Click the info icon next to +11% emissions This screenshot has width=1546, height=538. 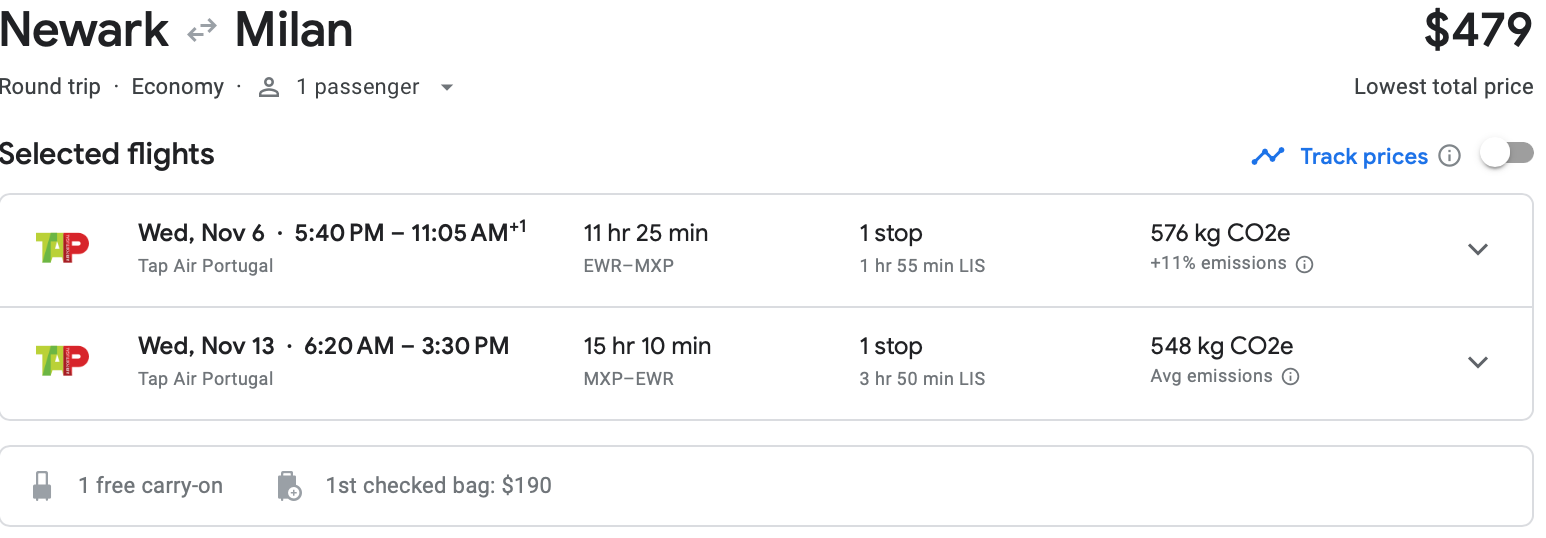click(1304, 265)
